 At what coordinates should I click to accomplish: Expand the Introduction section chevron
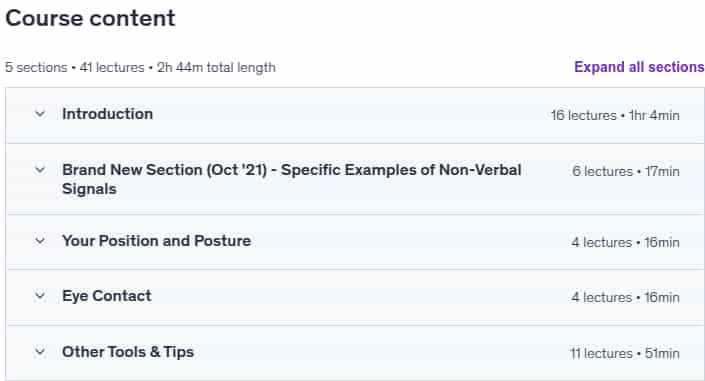40,114
